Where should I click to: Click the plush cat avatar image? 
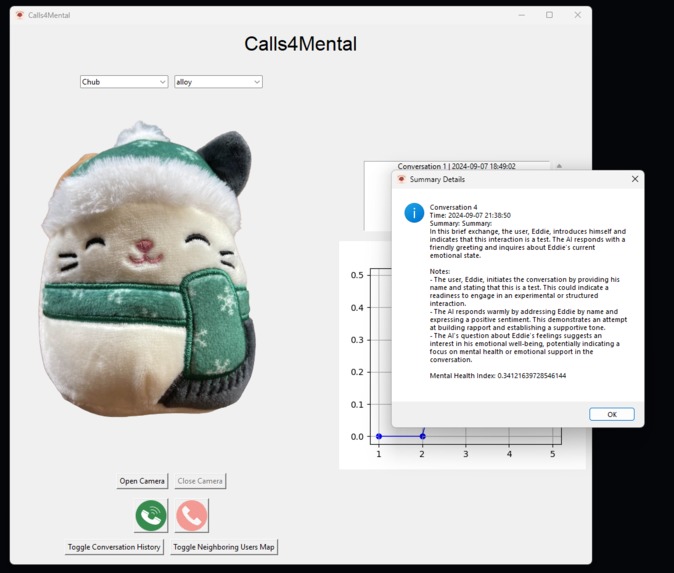pos(147,269)
